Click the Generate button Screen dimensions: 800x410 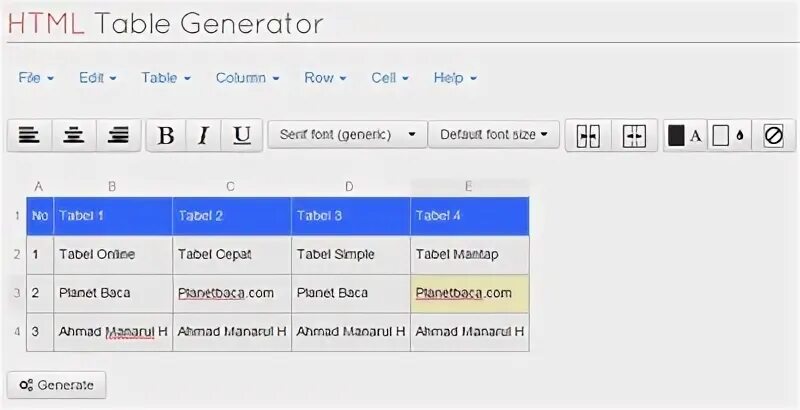(56, 385)
